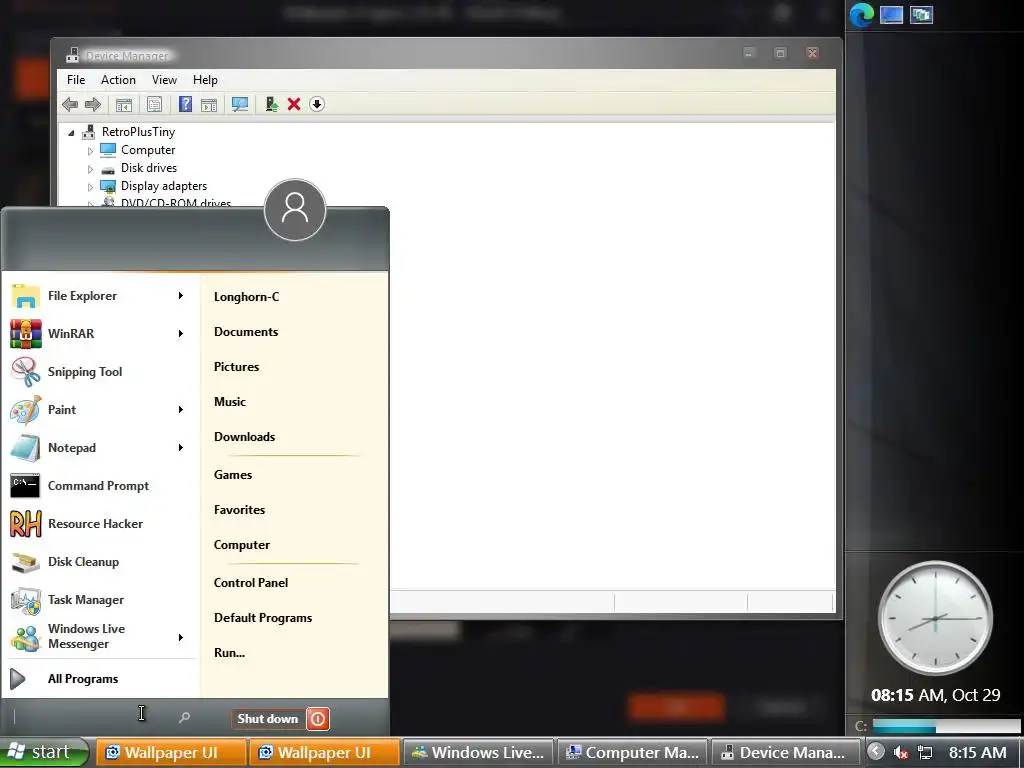Click Run... in Start menu
The height and width of the screenshot is (768, 1024).
coord(229,653)
